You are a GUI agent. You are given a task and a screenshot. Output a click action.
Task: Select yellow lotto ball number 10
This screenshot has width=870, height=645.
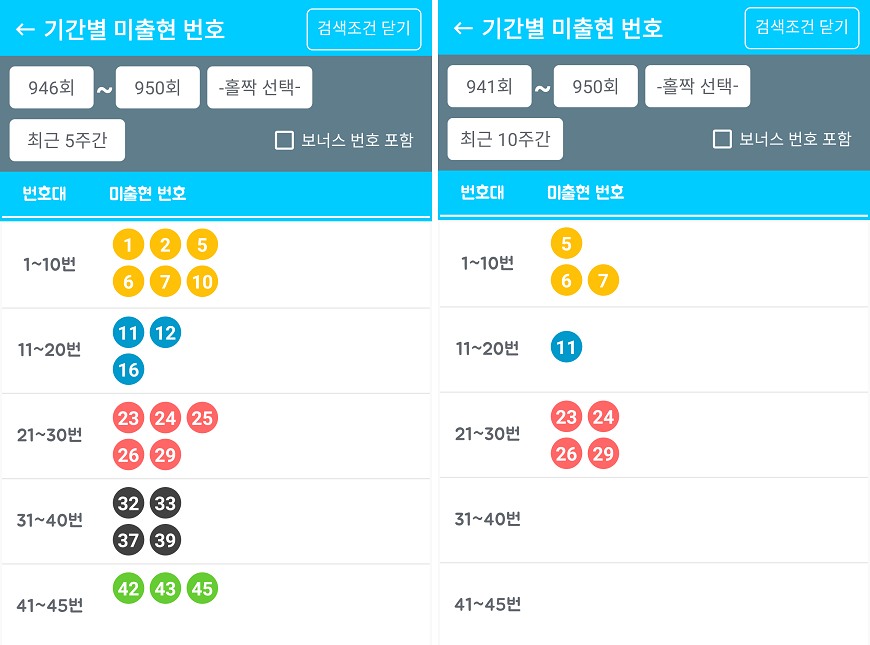(x=202, y=282)
